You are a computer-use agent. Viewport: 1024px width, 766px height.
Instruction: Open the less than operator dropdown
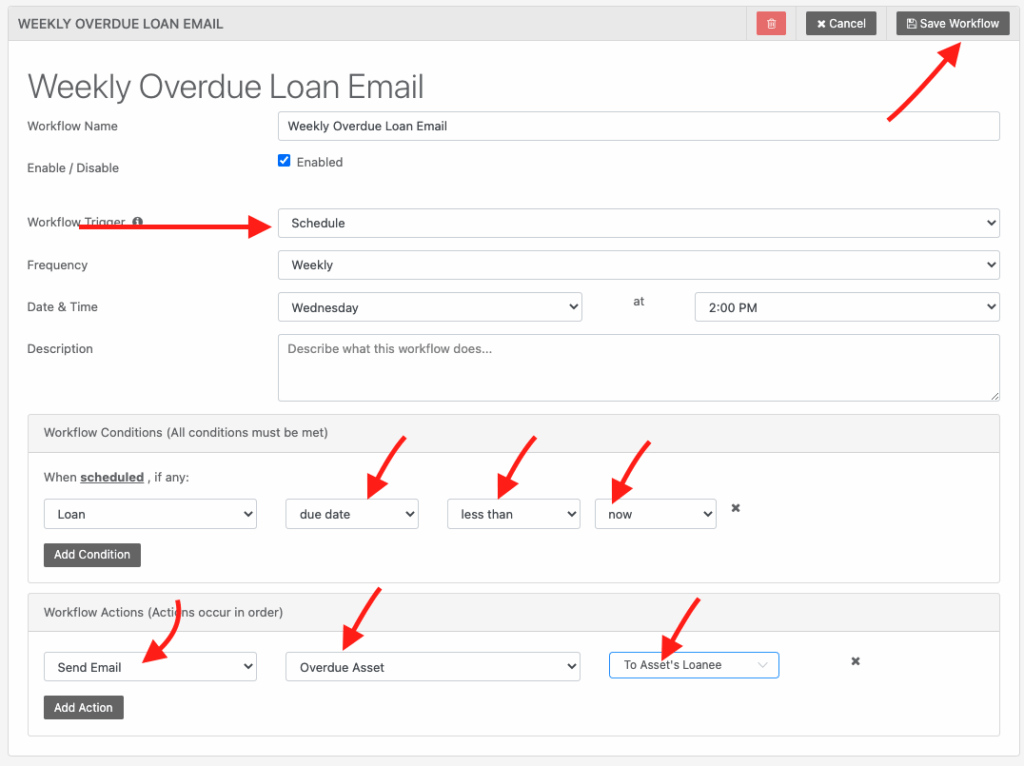(513, 513)
